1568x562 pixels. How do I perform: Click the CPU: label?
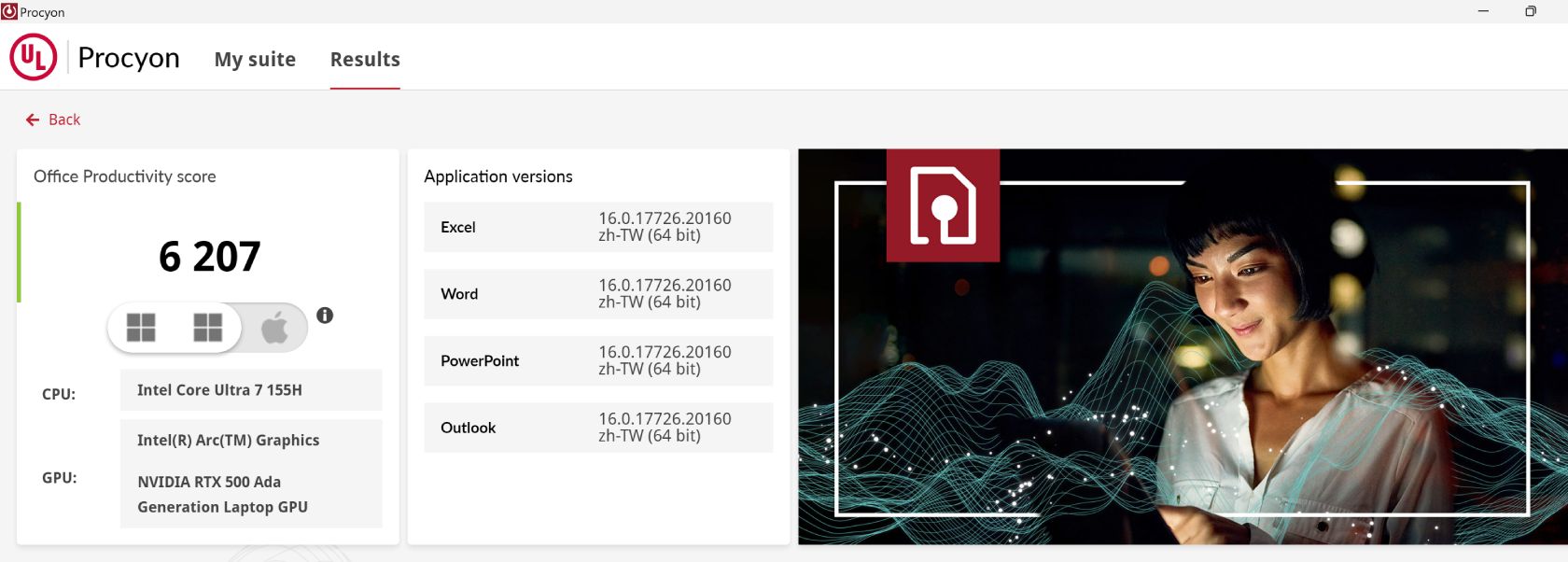click(59, 394)
